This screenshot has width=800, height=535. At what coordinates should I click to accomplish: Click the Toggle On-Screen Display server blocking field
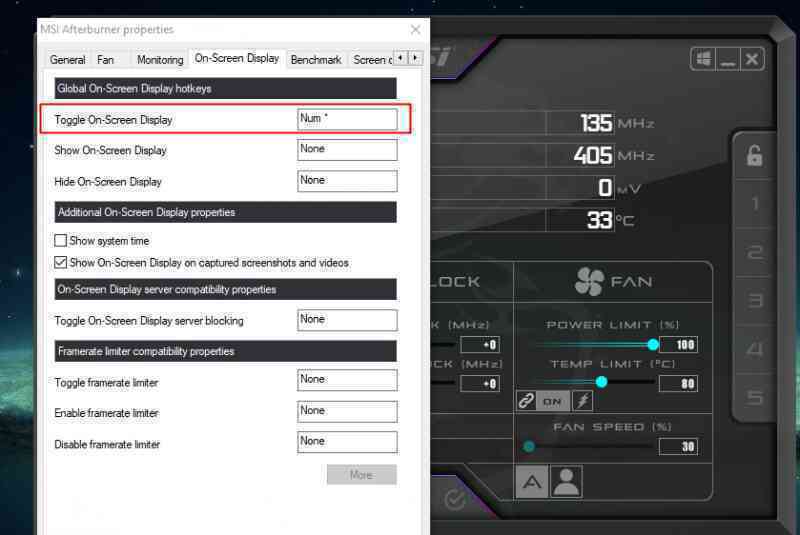347,320
